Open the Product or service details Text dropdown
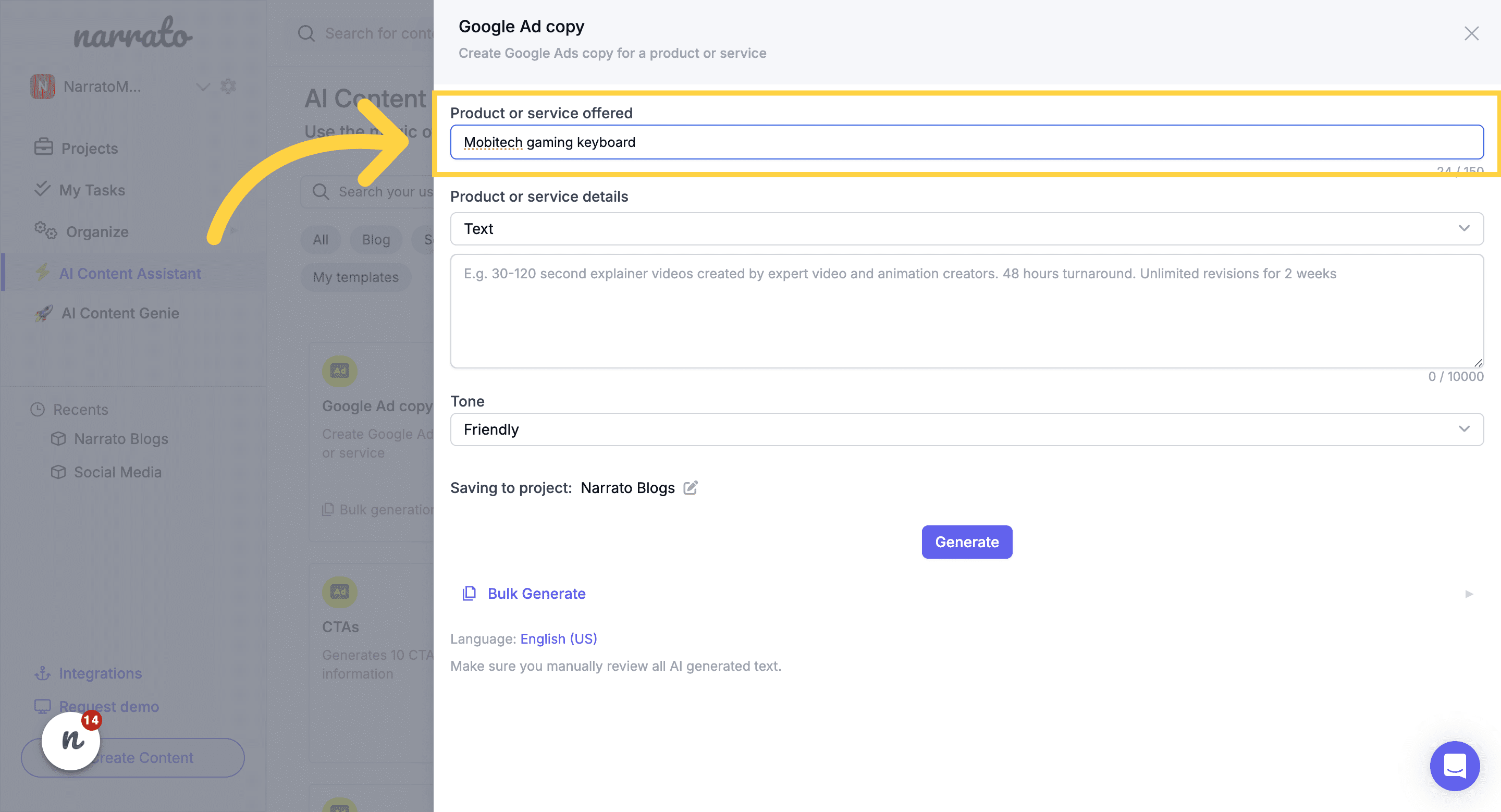Viewport: 1501px width, 812px height. pos(967,229)
